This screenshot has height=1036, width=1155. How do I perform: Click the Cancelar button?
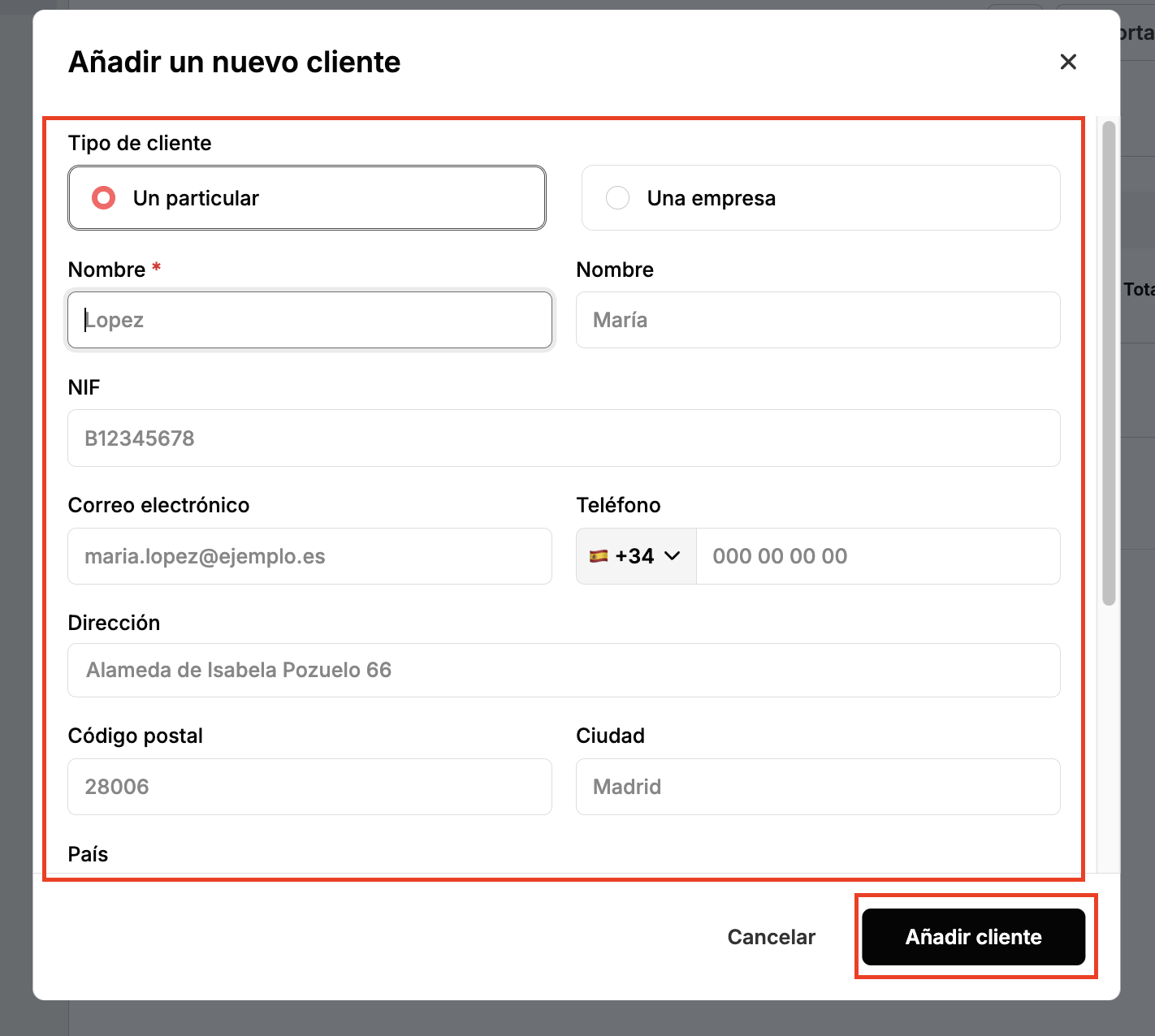[x=771, y=937]
